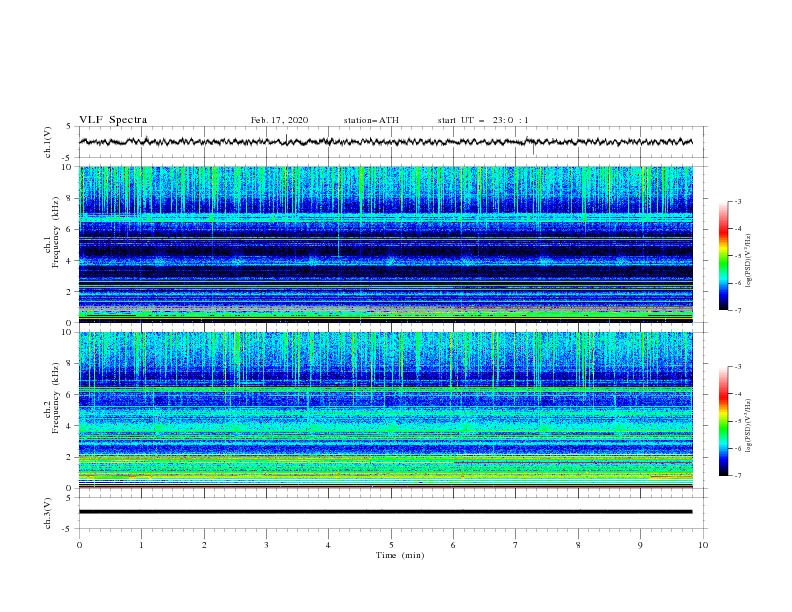The width and height of the screenshot is (792, 612).
Task: Click the "ch.1(V)" axis label
Action: [x=48, y=142]
